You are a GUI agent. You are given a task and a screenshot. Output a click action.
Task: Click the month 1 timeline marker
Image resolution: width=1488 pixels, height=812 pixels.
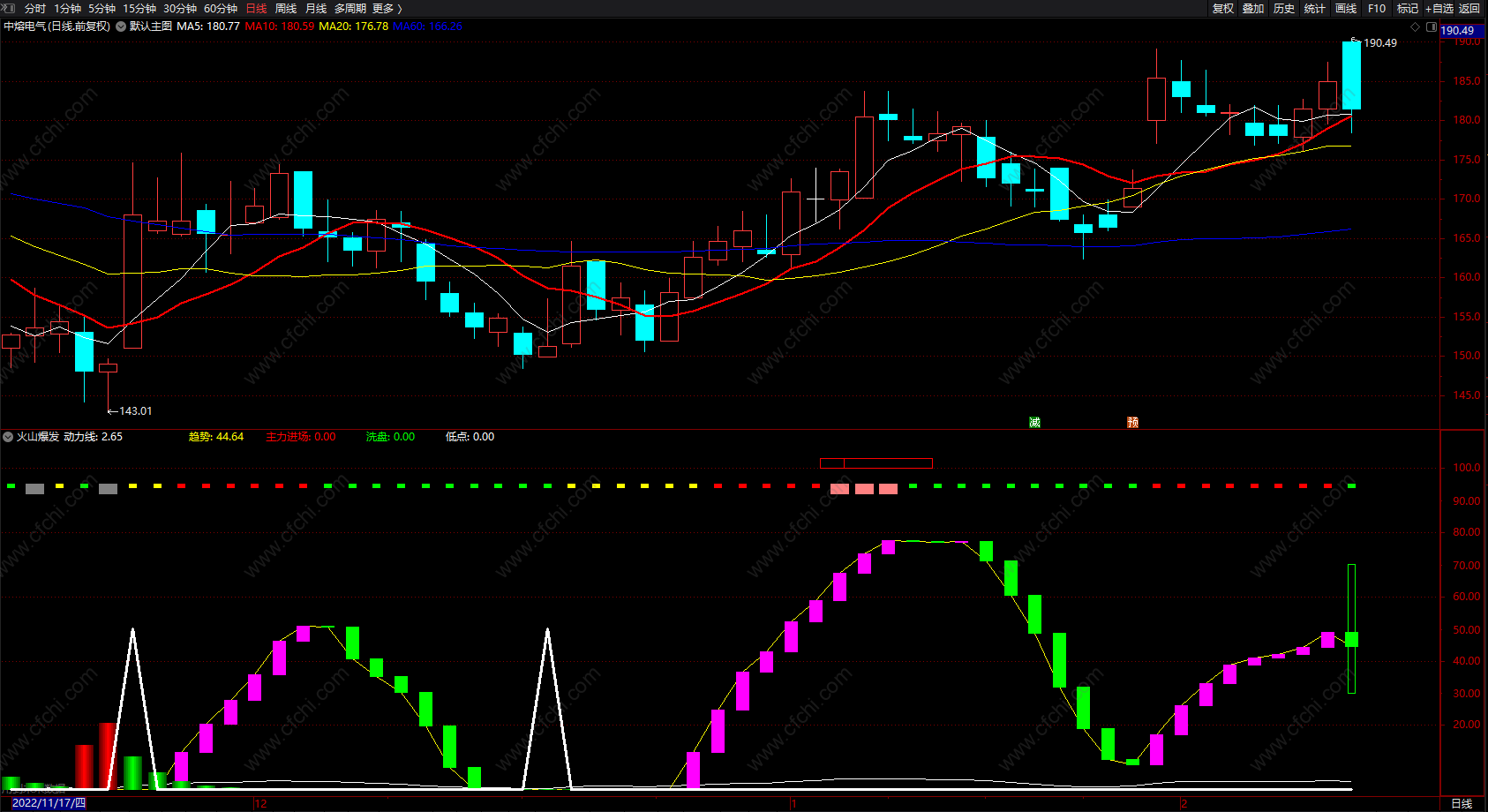point(794,803)
